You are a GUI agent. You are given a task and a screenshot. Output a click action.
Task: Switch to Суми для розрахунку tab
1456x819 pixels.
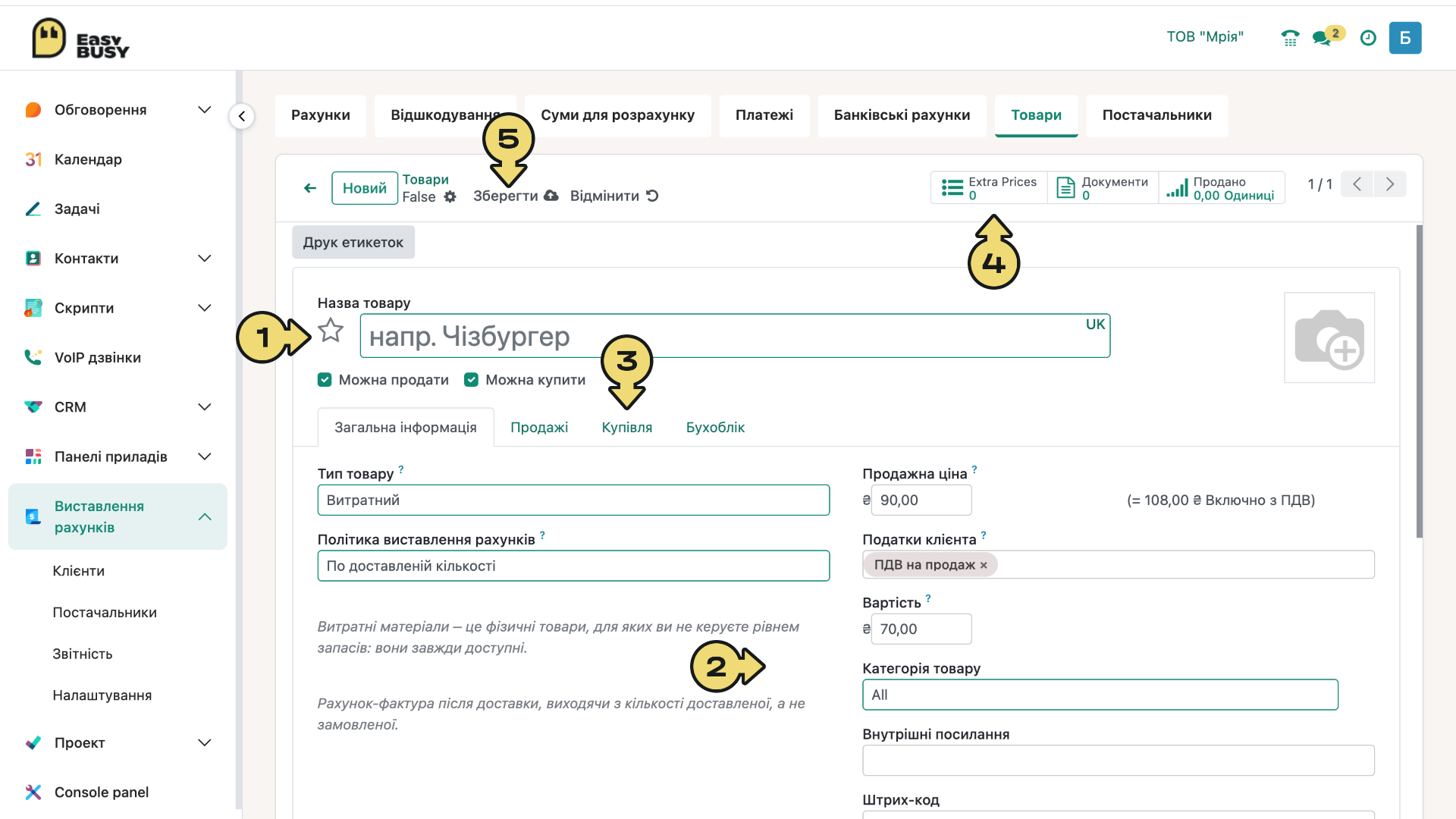(617, 115)
